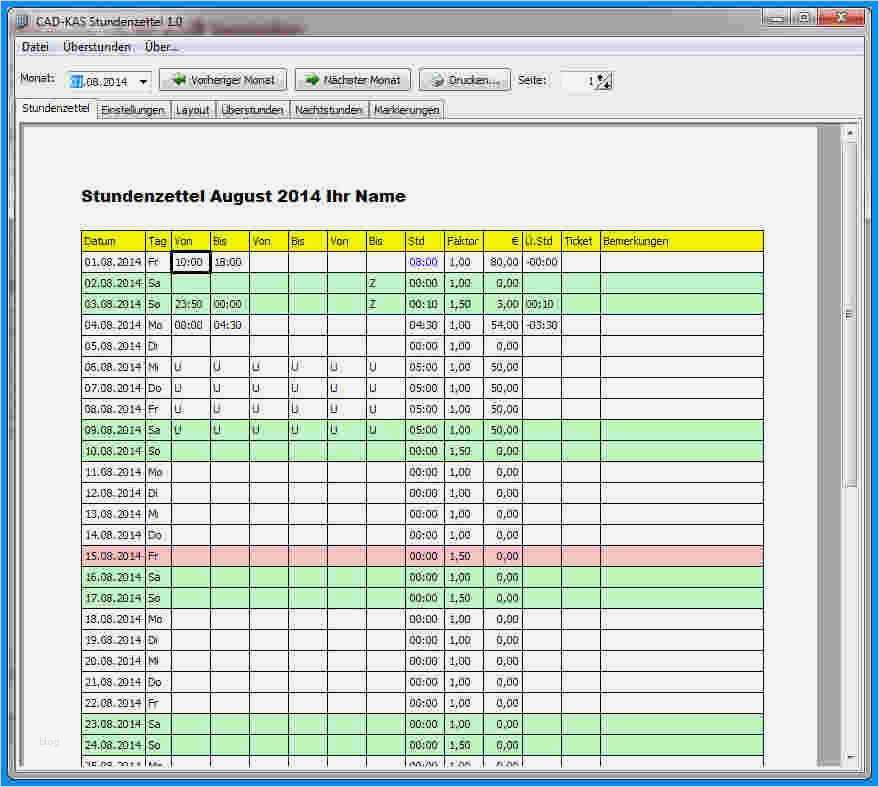Select the Von cell for 01.08.2014
Screen dimensions: 879x787
tap(189, 261)
